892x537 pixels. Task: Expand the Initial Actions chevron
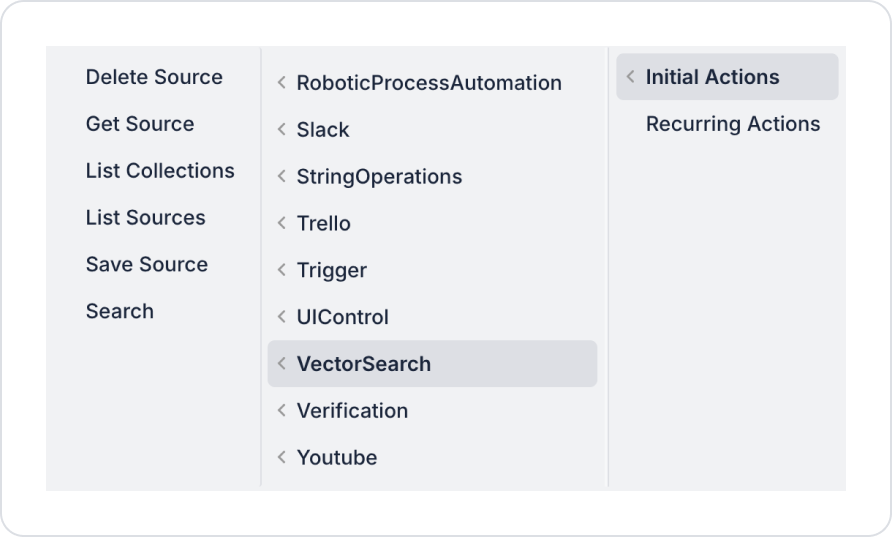coord(631,77)
